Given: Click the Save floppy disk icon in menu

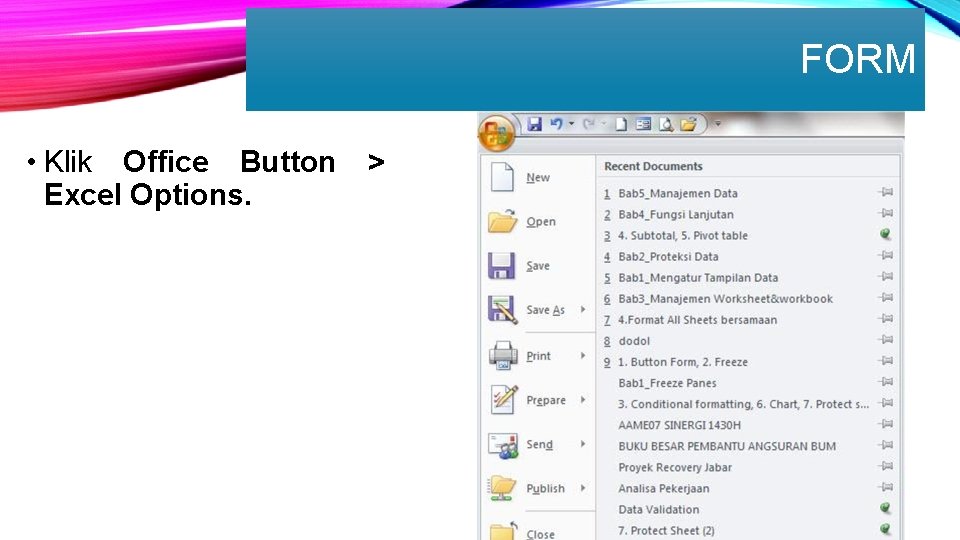Looking at the screenshot, I should pos(501,266).
